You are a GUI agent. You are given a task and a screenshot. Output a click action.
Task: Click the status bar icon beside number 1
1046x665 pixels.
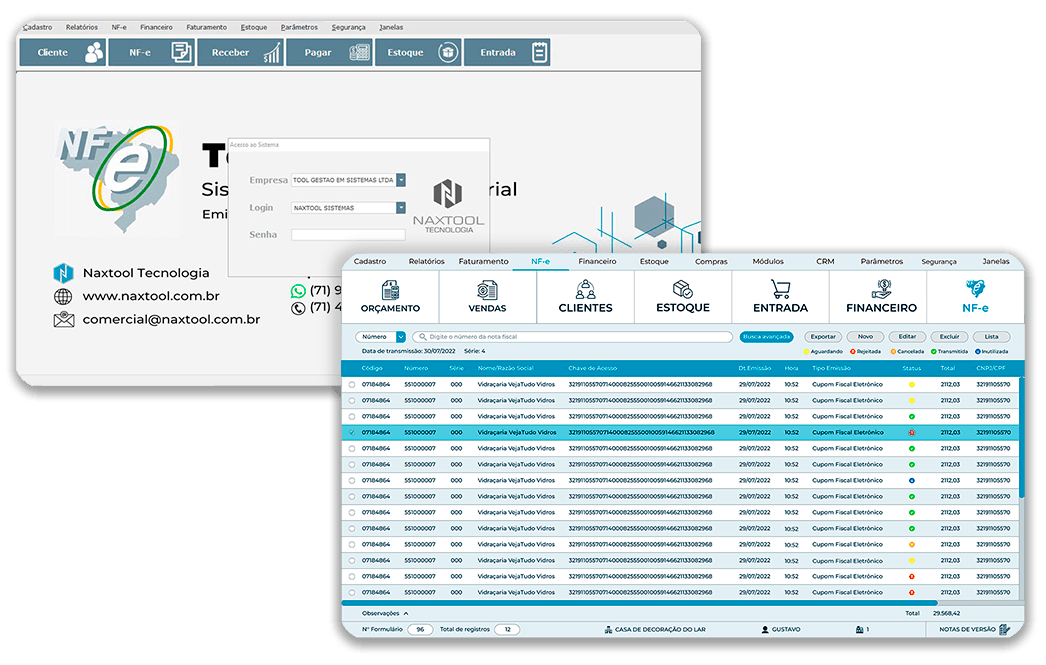point(859,630)
